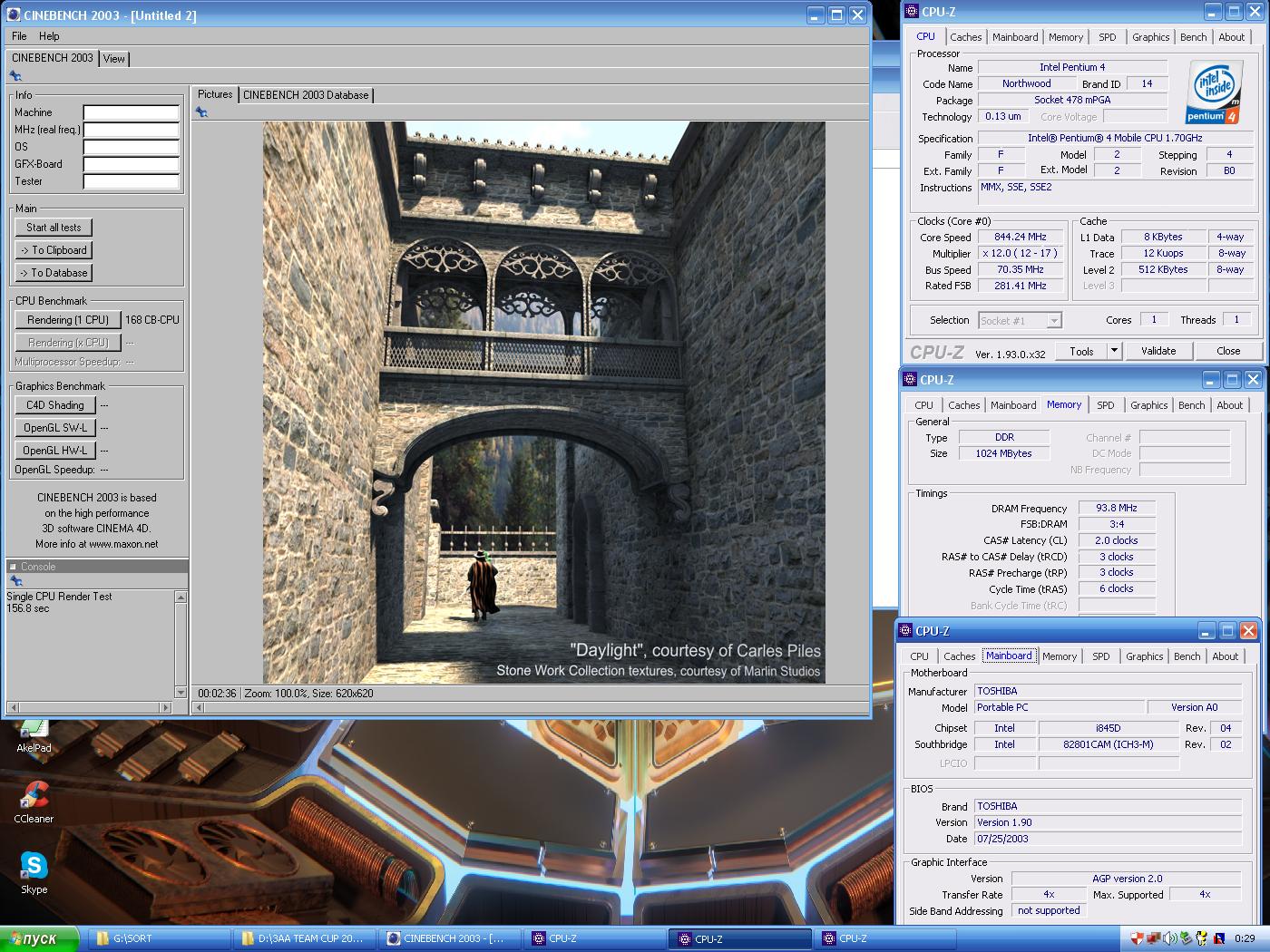Open the Tools dropdown arrow in CPU-Z

coord(1114,351)
